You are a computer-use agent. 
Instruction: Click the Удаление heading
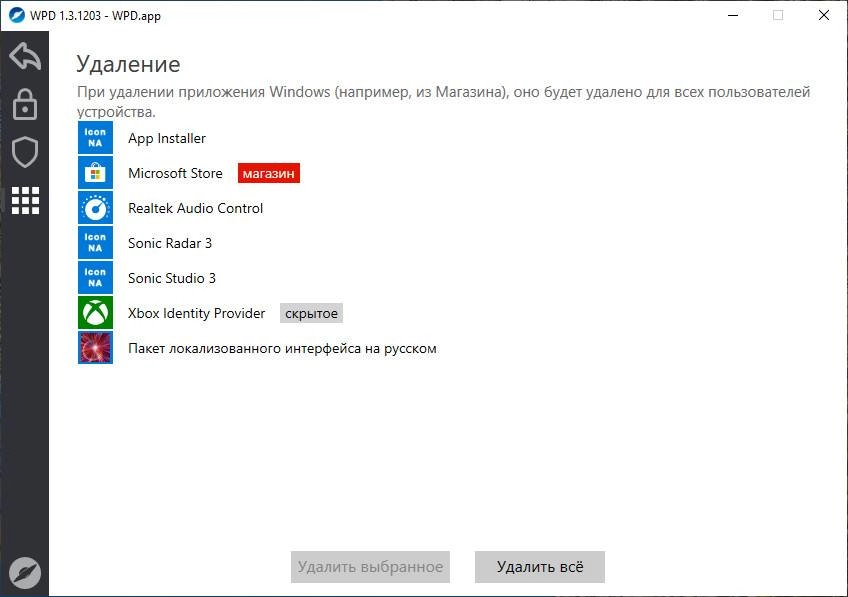point(128,64)
